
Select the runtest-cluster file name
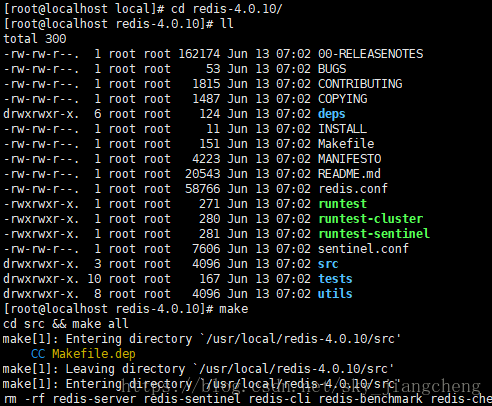[x=371, y=219]
